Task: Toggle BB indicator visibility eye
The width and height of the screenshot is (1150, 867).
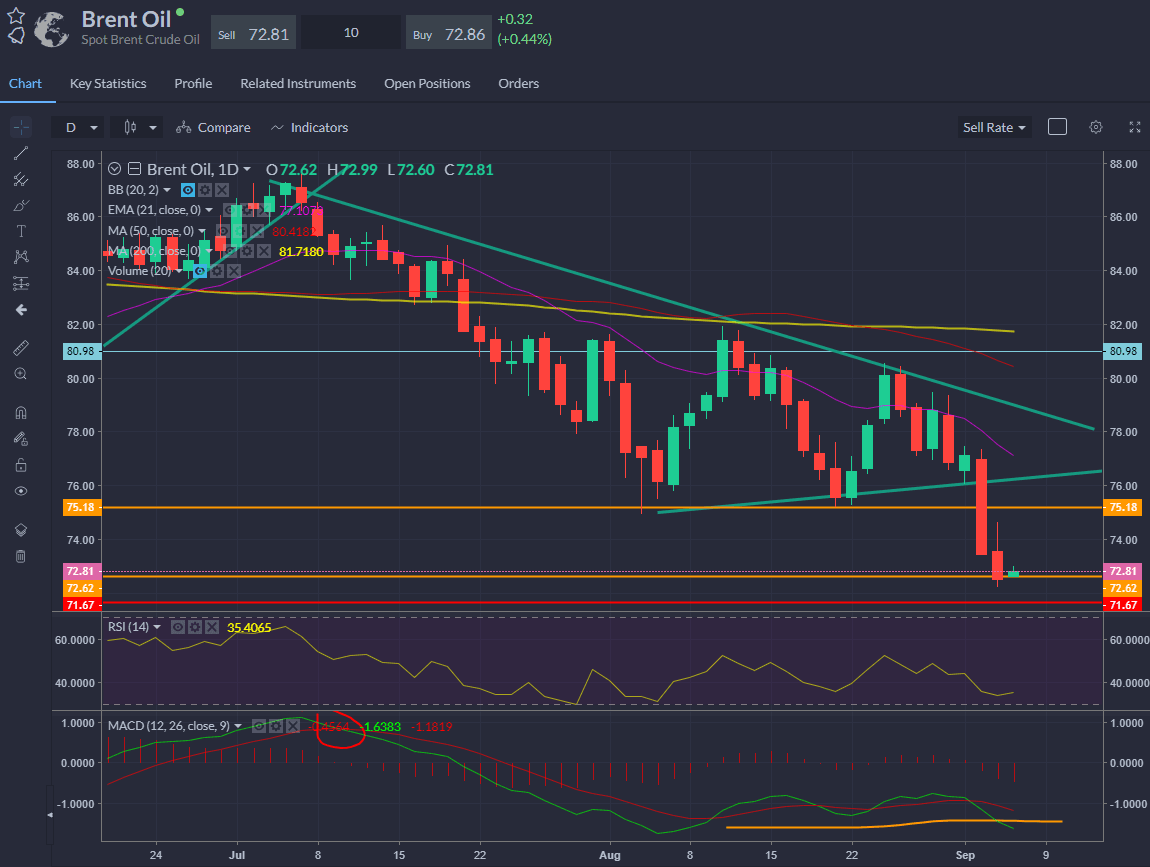Action: click(188, 190)
